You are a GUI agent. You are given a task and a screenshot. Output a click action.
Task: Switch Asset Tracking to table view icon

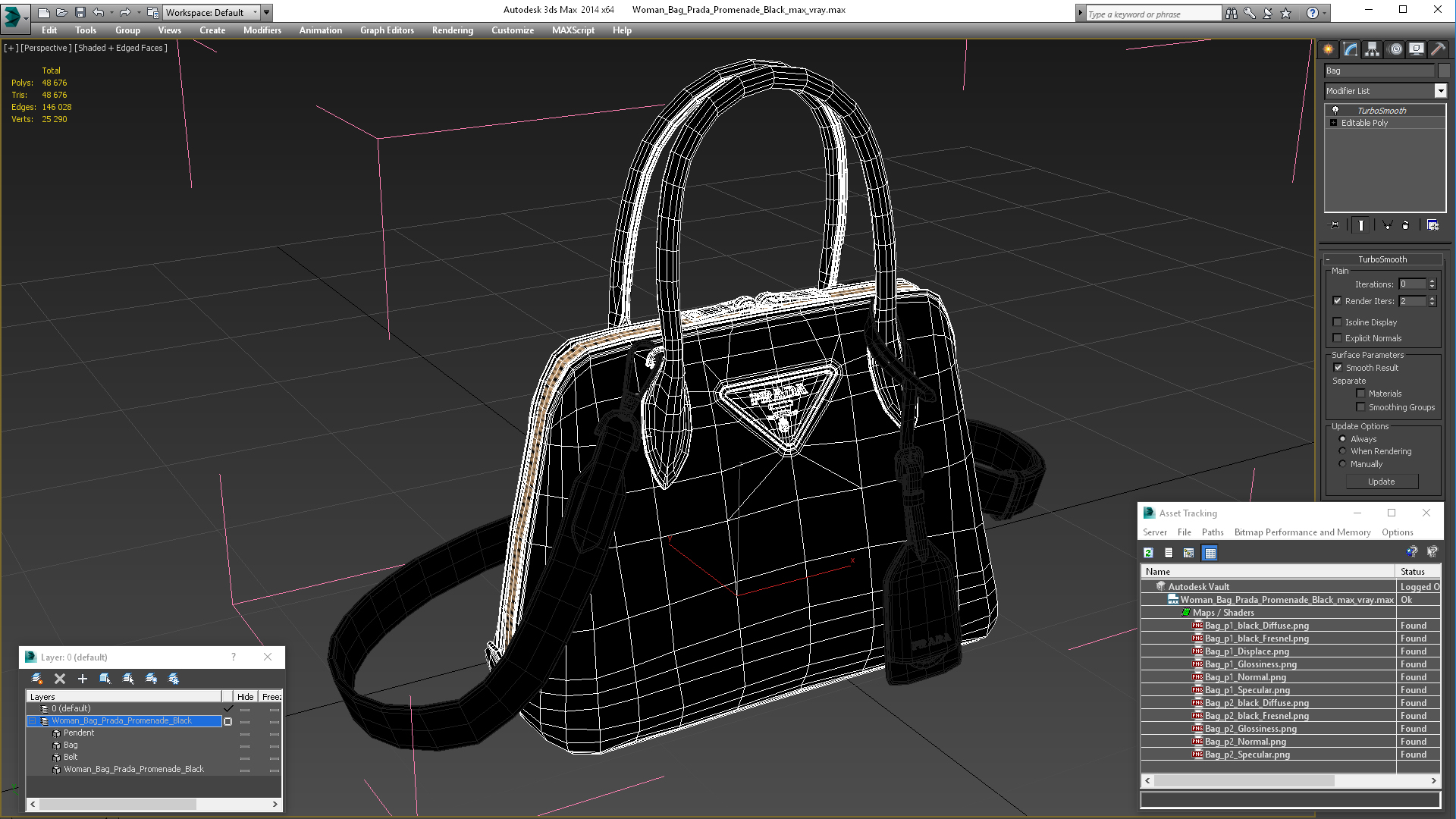point(1210,553)
